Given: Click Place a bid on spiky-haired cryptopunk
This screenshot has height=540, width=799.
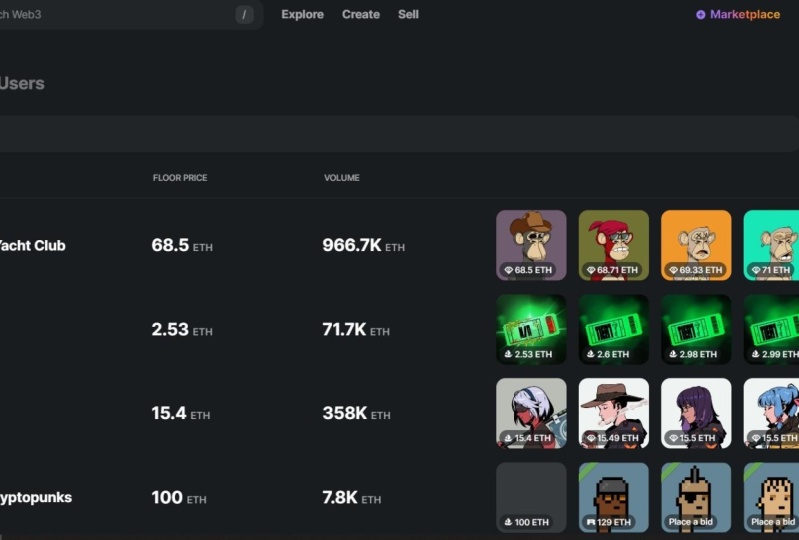Looking at the screenshot, I should [x=773, y=522].
